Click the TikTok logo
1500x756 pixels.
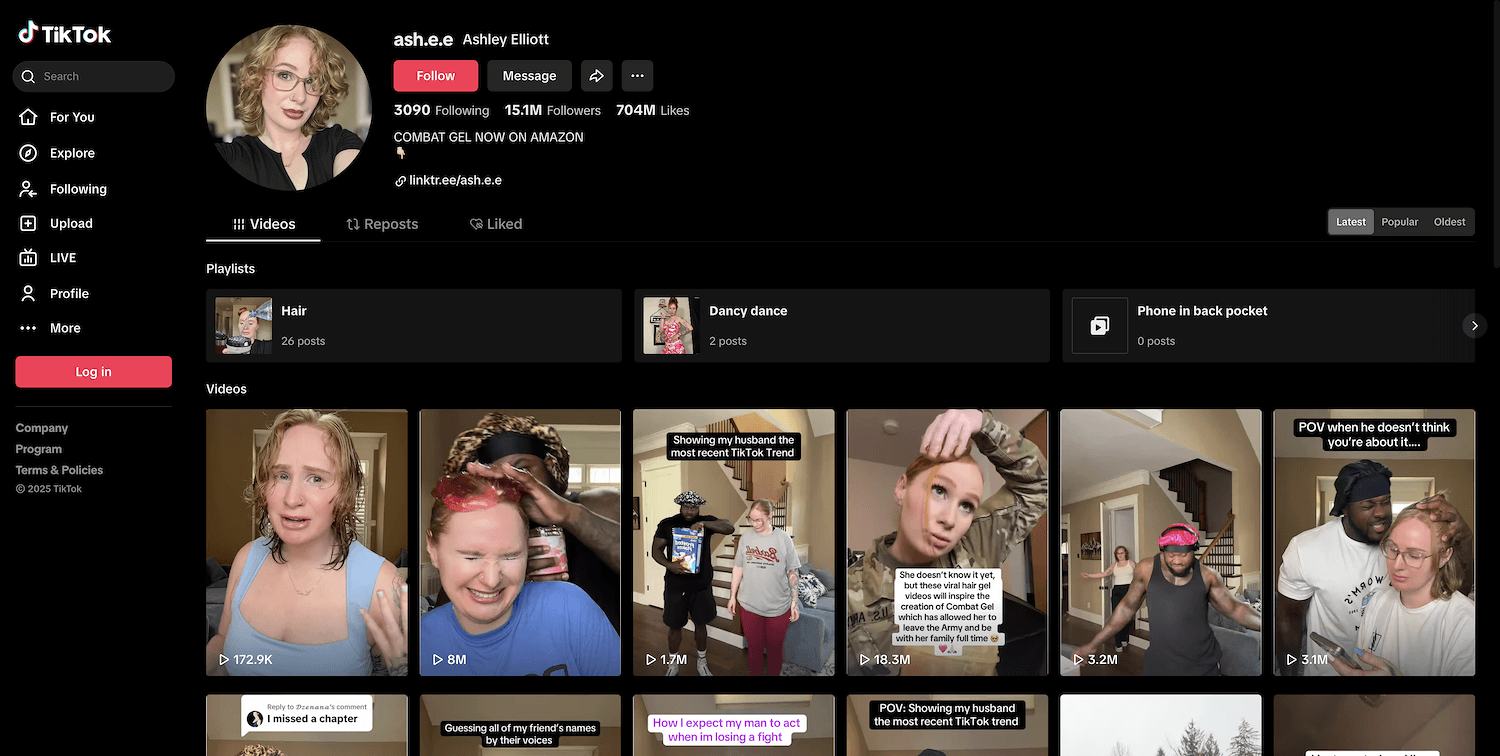pyautogui.click(x=65, y=33)
